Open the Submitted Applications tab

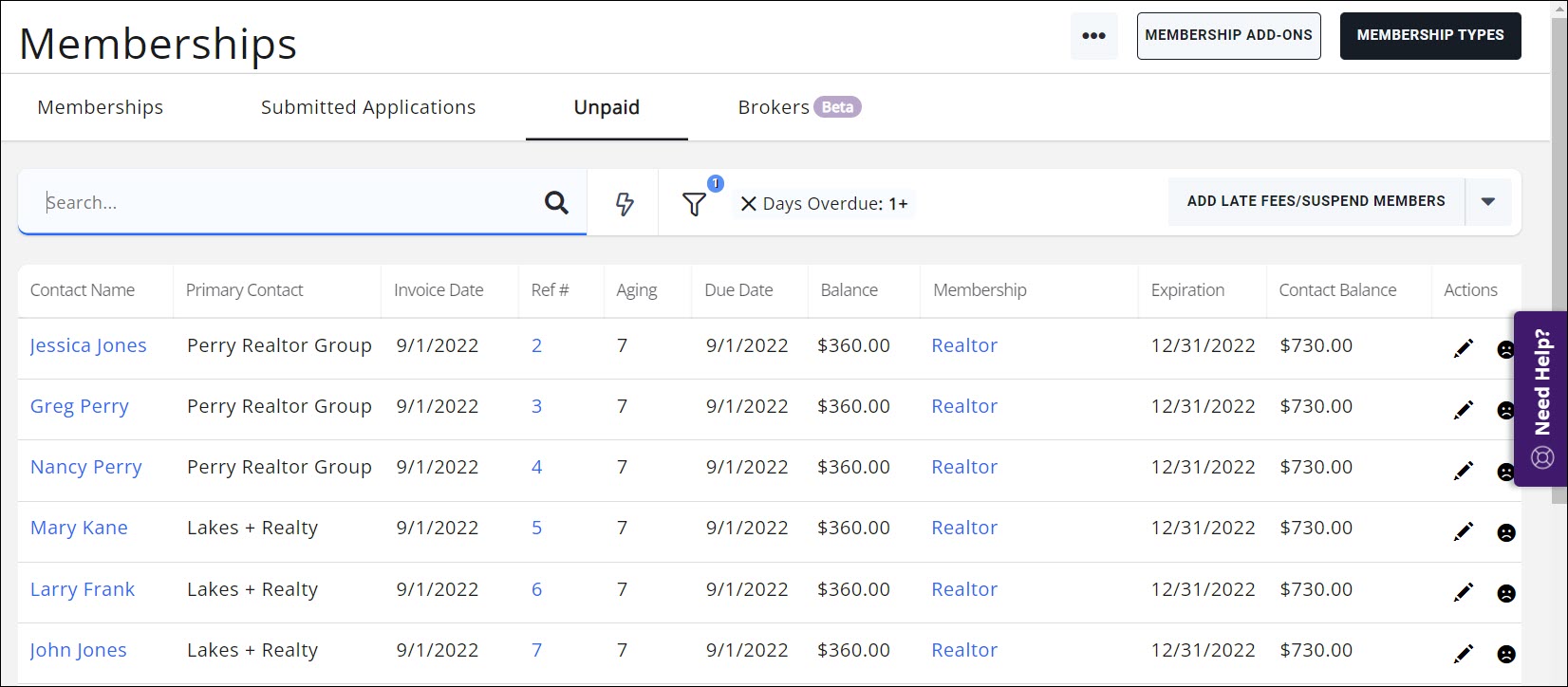pyautogui.click(x=368, y=107)
